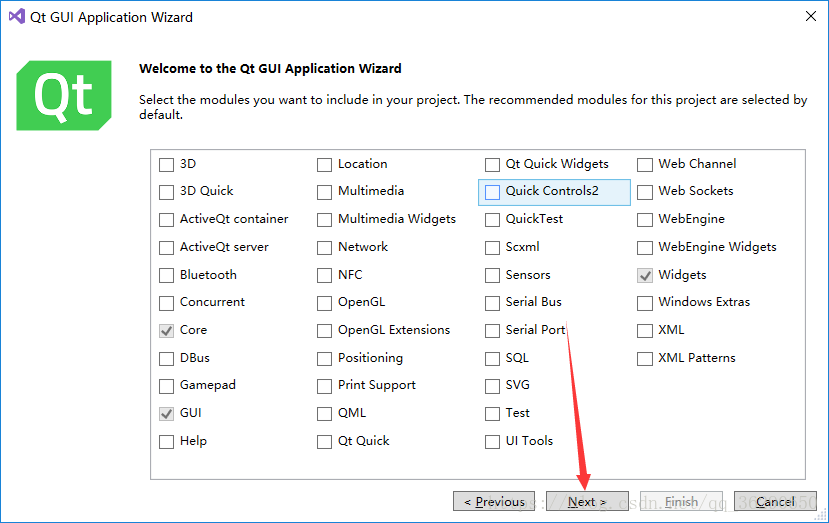Image resolution: width=829 pixels, height=523 pixels.
Task: Go back with the Previous button
Action: pyautogui.click(x=494, y=501)
